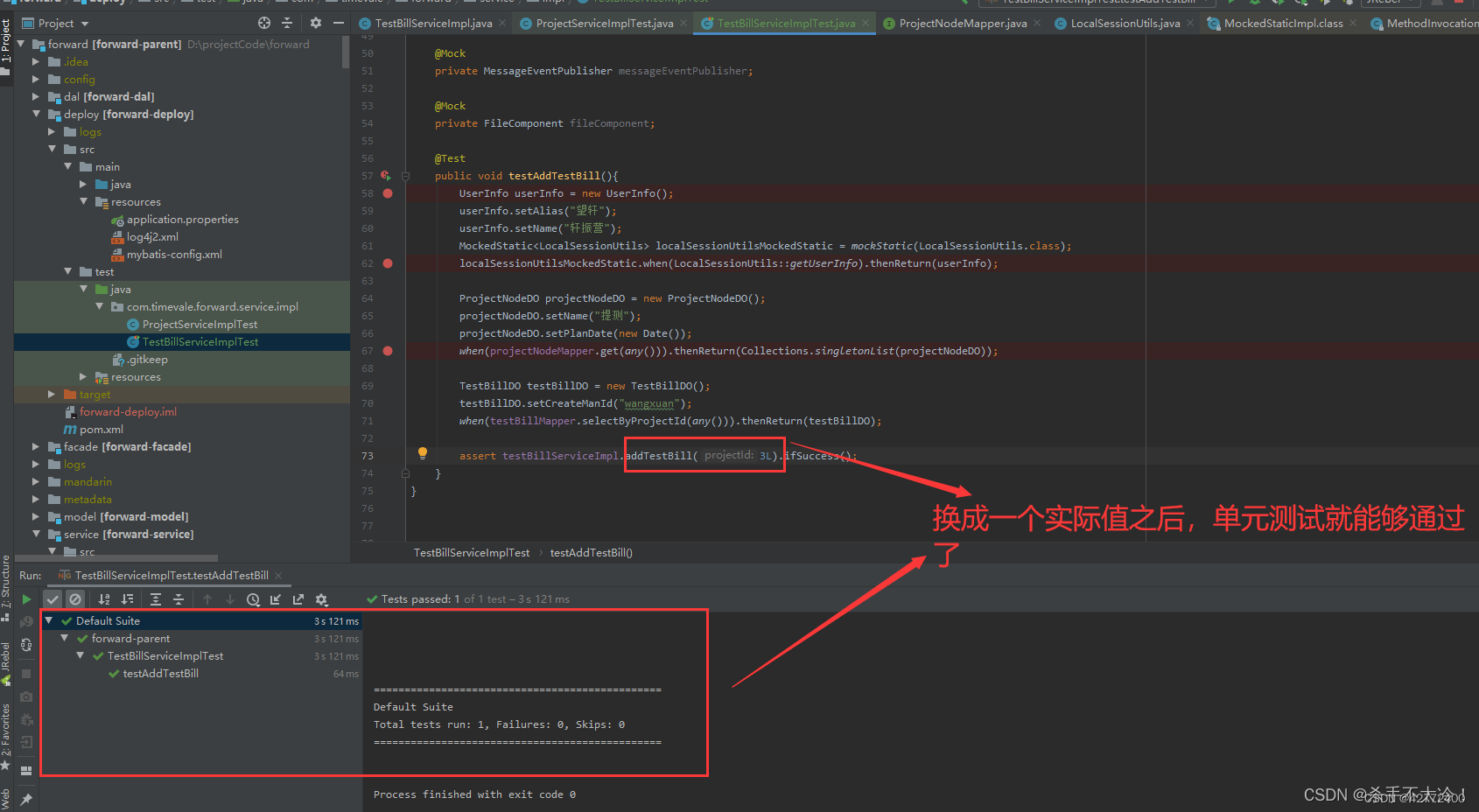Expand the .idea folder

(x=36, y=61)
